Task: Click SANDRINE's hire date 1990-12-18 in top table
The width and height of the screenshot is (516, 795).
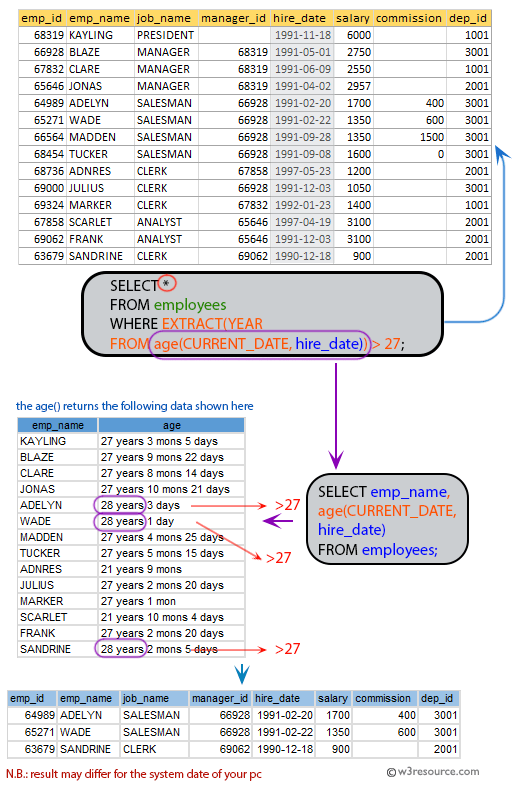Action: tap(303, 256)
